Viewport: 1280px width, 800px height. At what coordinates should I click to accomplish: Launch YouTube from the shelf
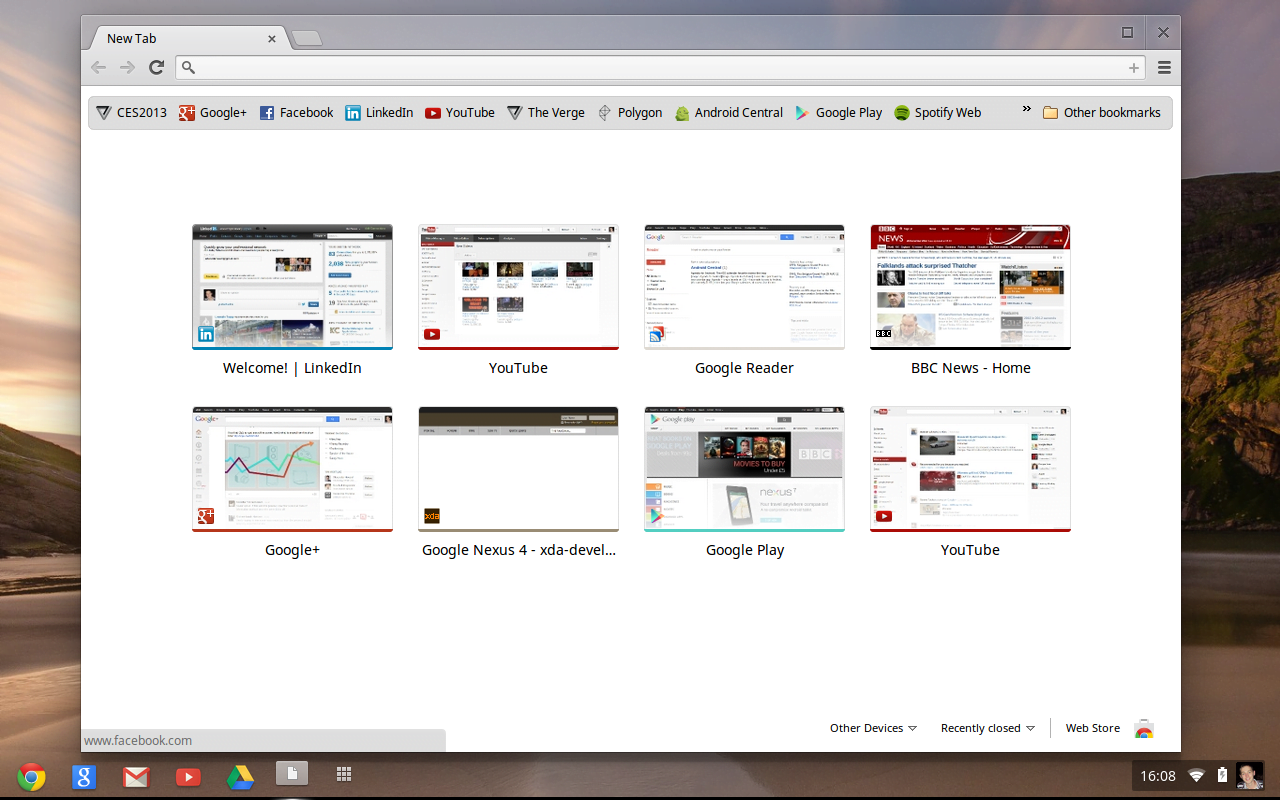[x=188, y=776]
